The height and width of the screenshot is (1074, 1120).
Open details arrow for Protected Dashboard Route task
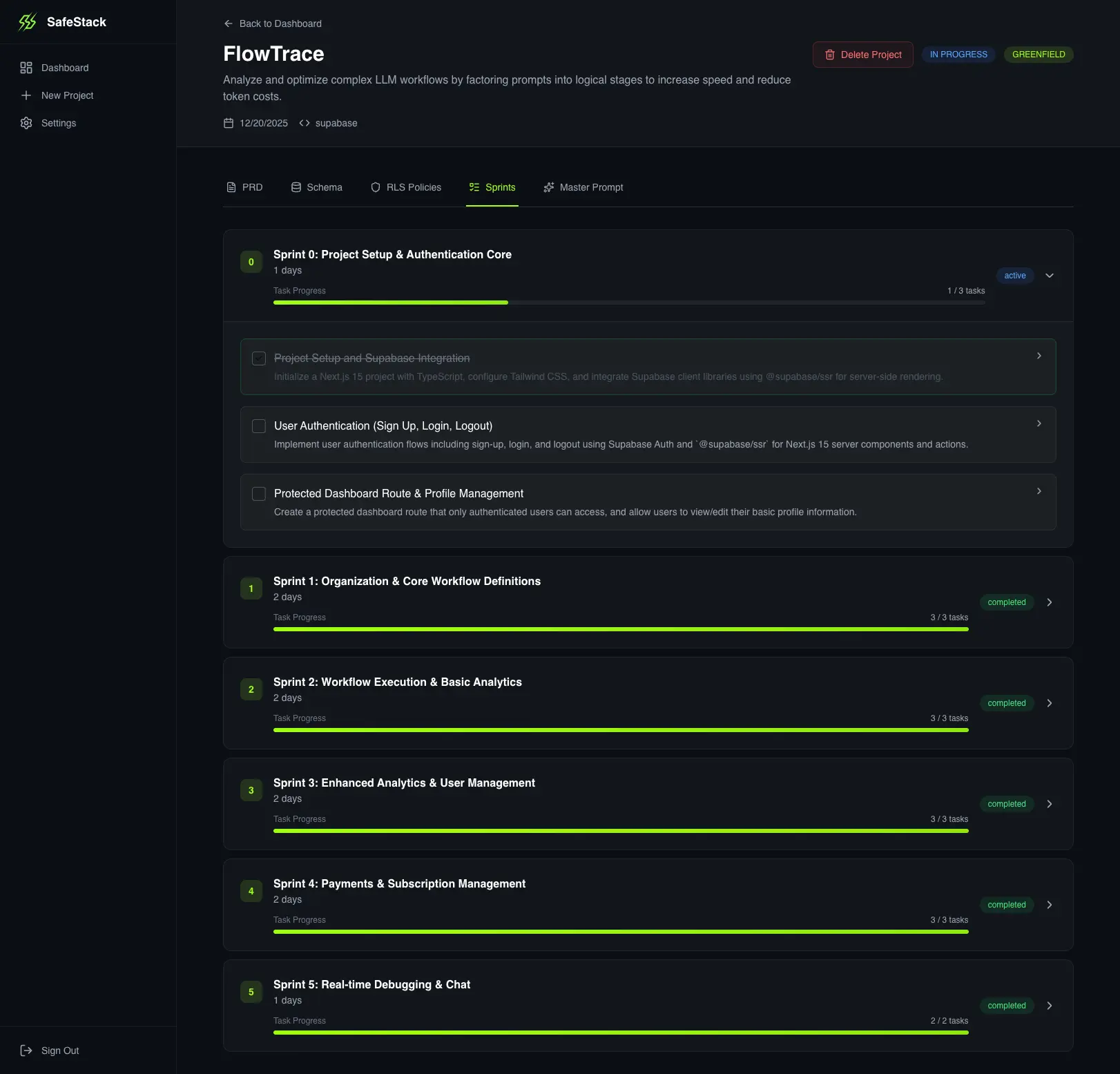(x=1039, y=491)
